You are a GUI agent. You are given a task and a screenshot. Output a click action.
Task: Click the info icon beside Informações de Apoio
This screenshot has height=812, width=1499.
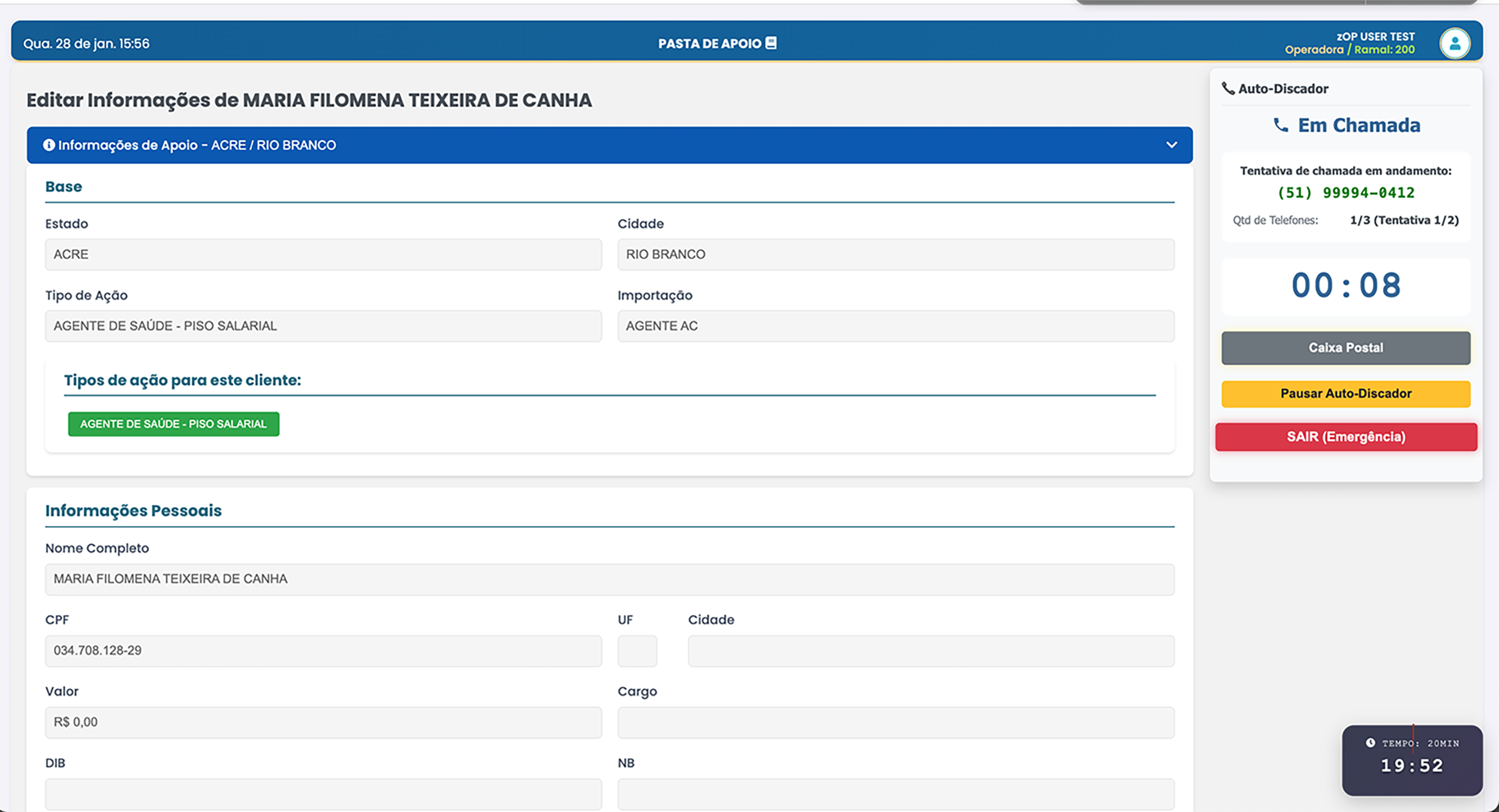pyautogui.click(x=49, y=145)
